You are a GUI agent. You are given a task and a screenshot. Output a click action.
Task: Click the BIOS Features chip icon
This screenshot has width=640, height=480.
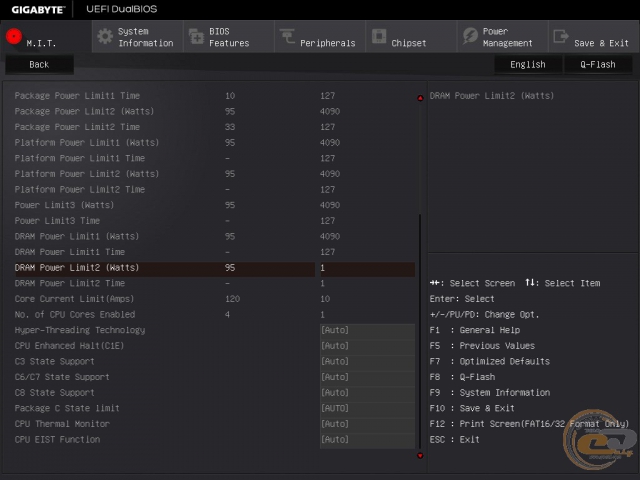click(x=196, y=37)
